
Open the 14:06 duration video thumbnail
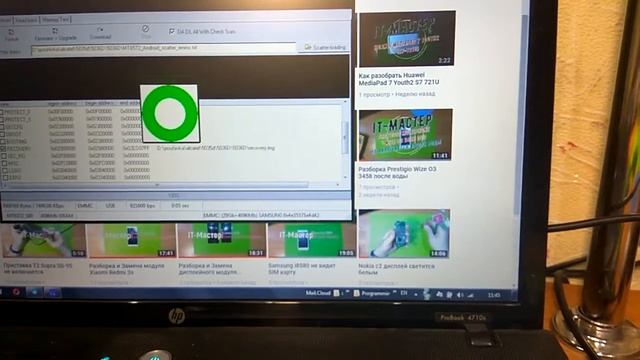click(x=404, y=233)
